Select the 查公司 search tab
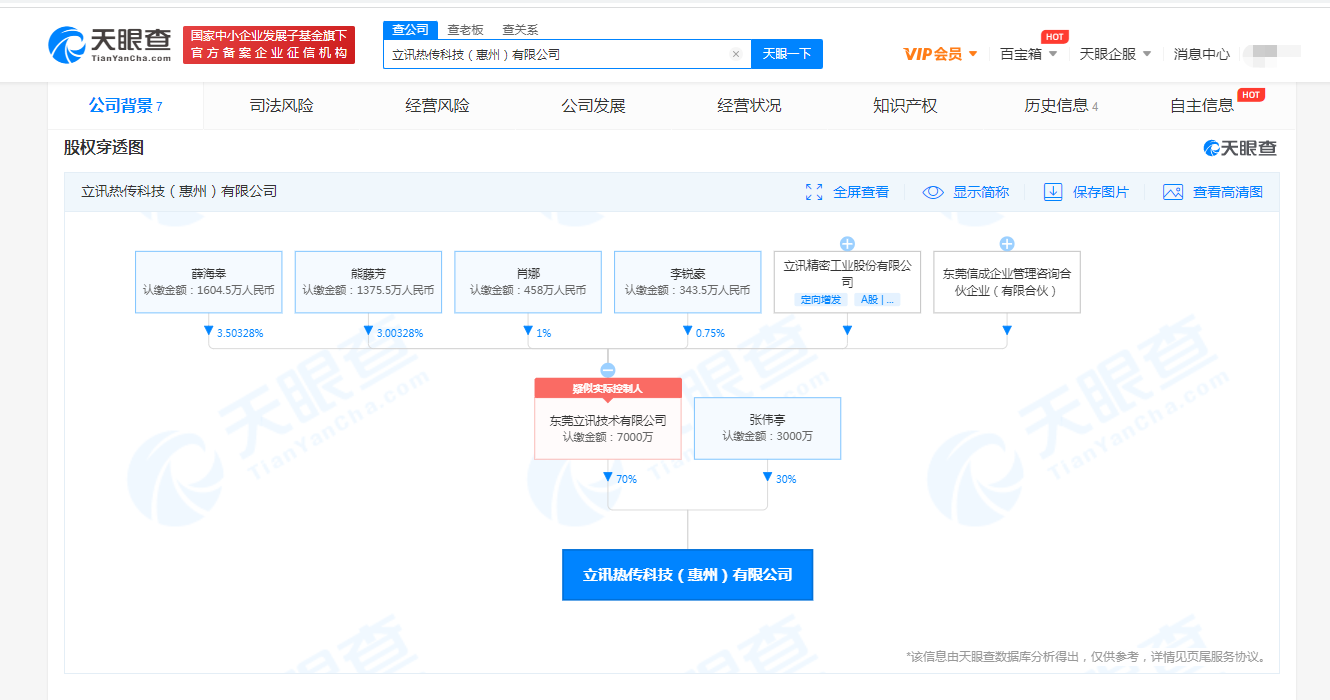Viewport: 1330px width, 700px height. [x=410, y=30]
